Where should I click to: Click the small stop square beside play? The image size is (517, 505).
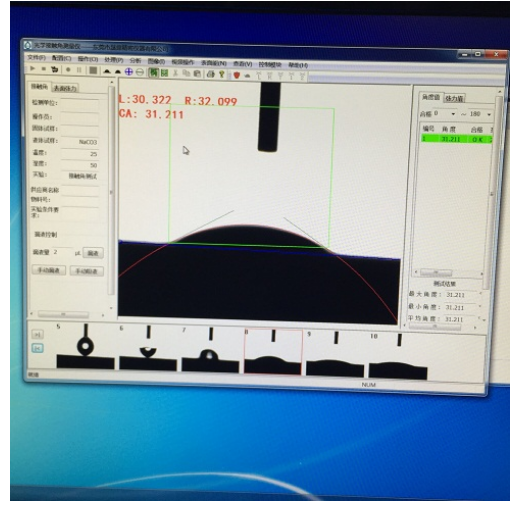click(44, 69)
